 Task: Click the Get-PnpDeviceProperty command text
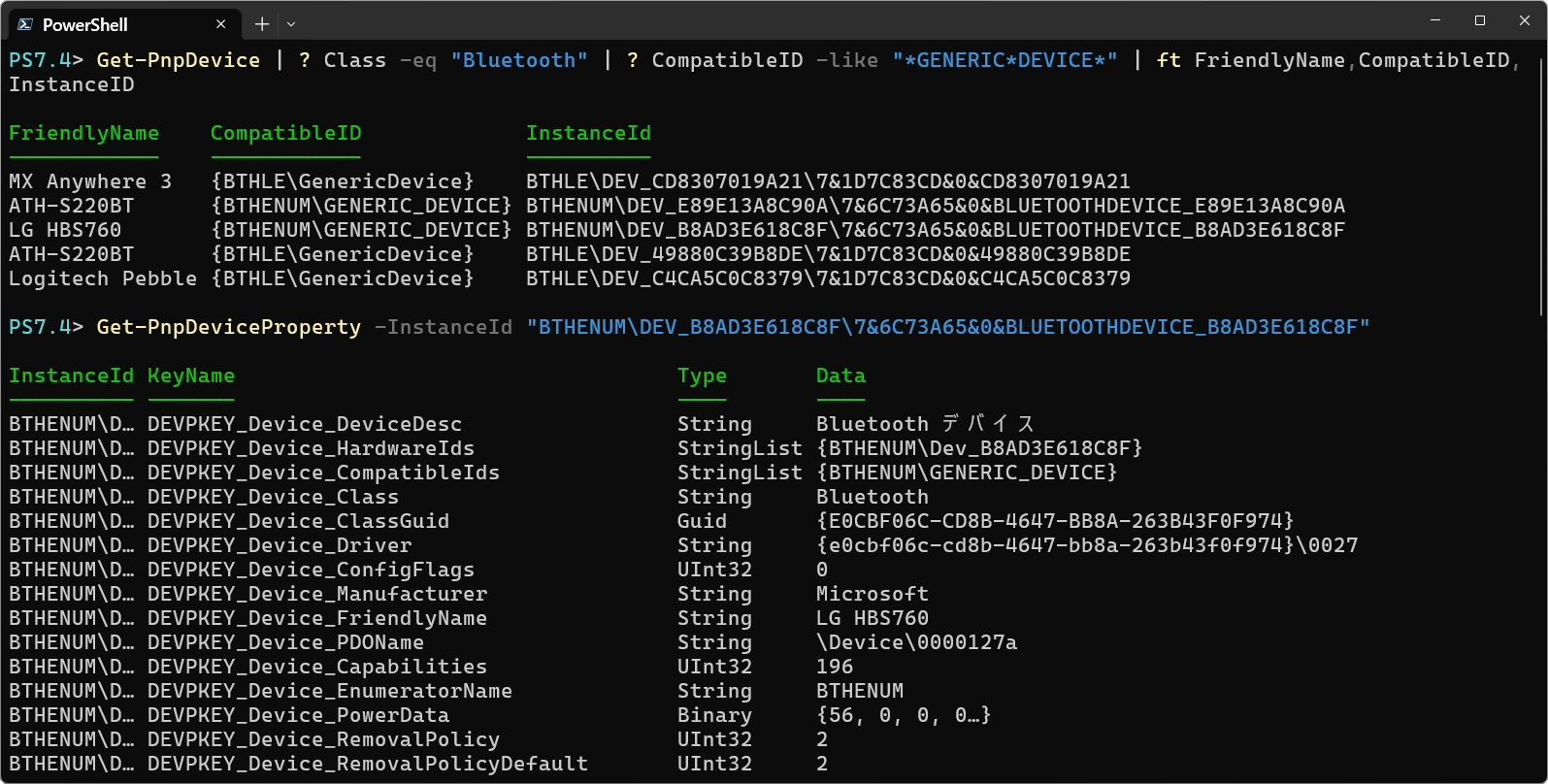229,327
